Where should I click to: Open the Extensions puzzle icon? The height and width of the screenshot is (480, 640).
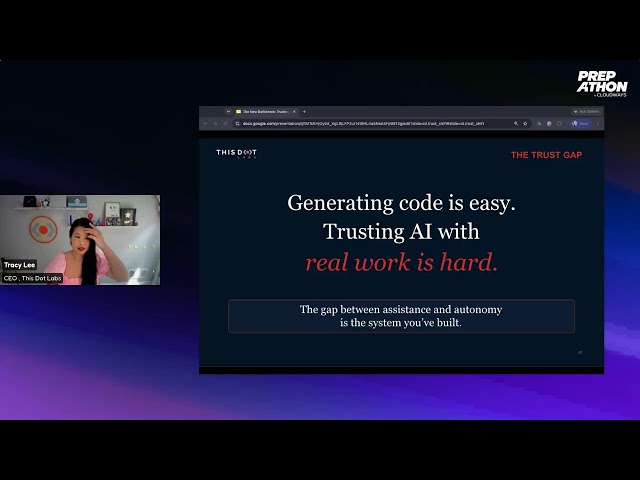(x=560, y=123)
